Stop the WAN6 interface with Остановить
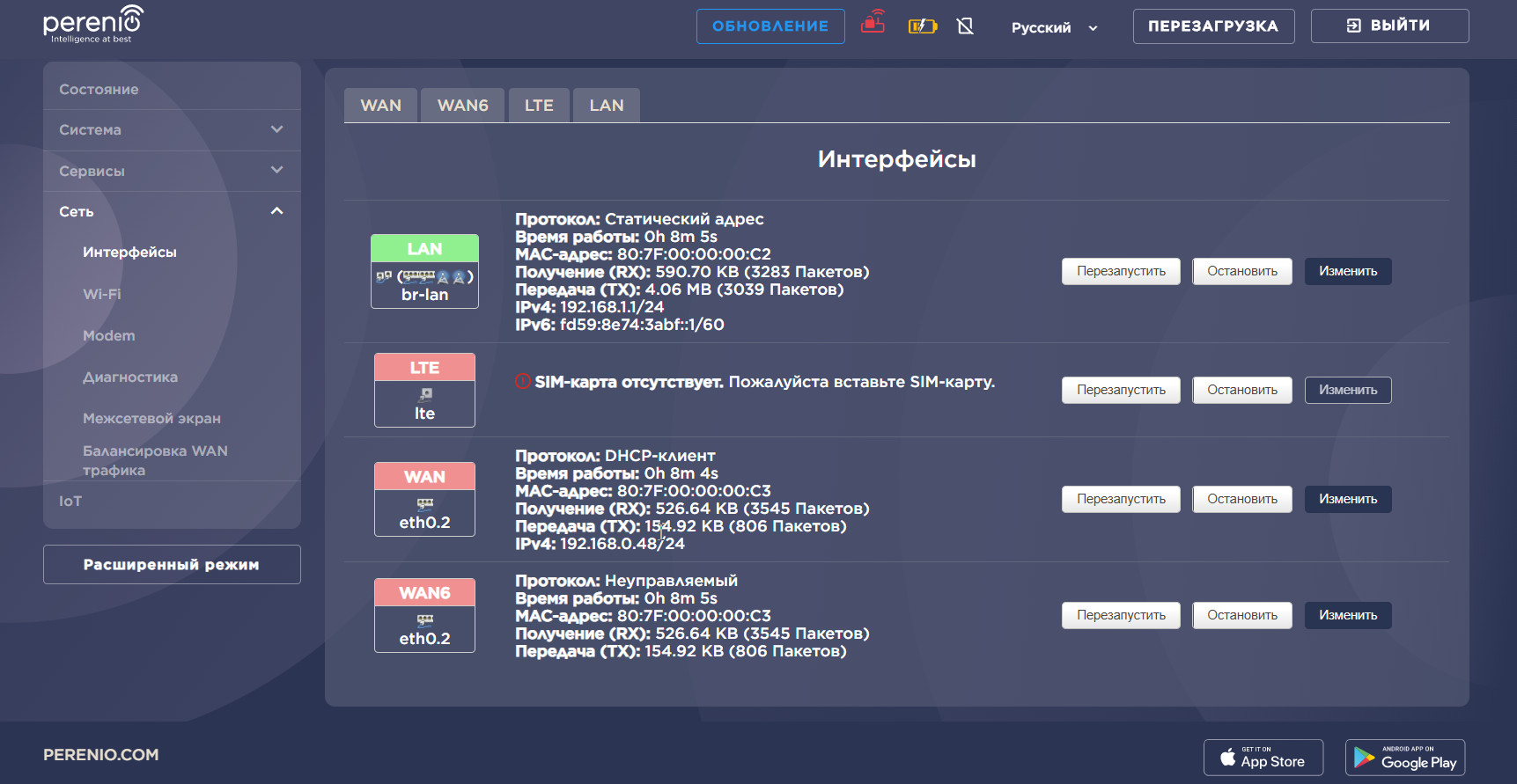 (1242, 615)
